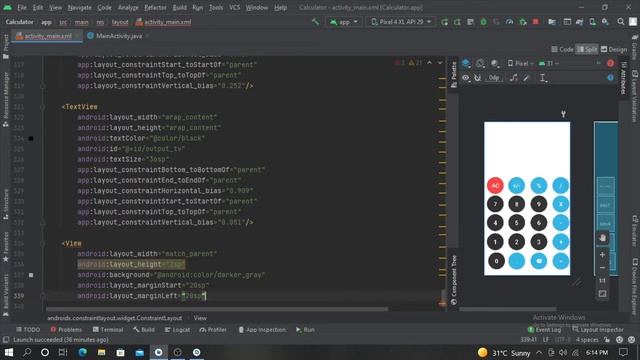This screenshot has height=360, width=640.
Task: Open the Run tool window
Action: point(305,329)
